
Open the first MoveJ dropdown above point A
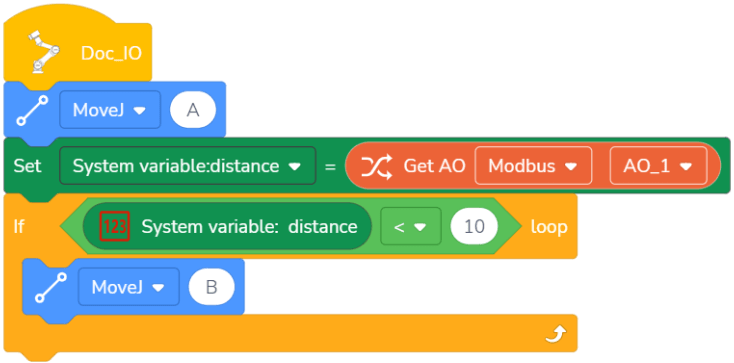click(110, 110)
